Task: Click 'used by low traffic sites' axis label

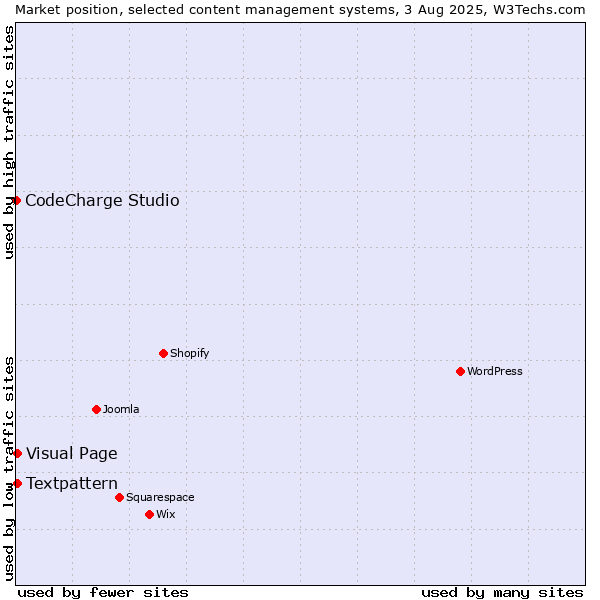Action: click(x=8, y=469)
